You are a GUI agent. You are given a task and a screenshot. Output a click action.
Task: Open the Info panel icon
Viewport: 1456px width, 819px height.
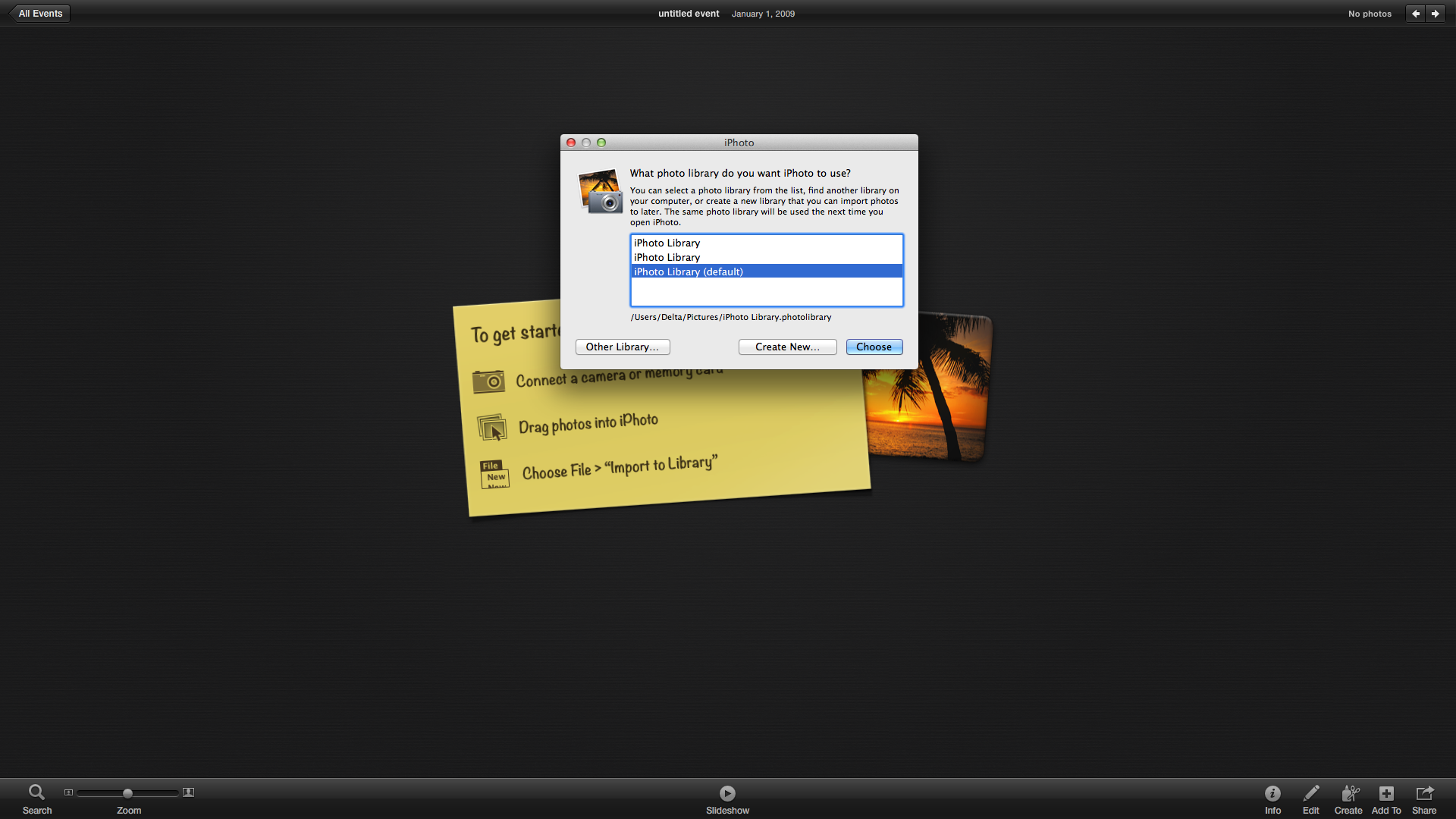click(x=1272, y=793)
